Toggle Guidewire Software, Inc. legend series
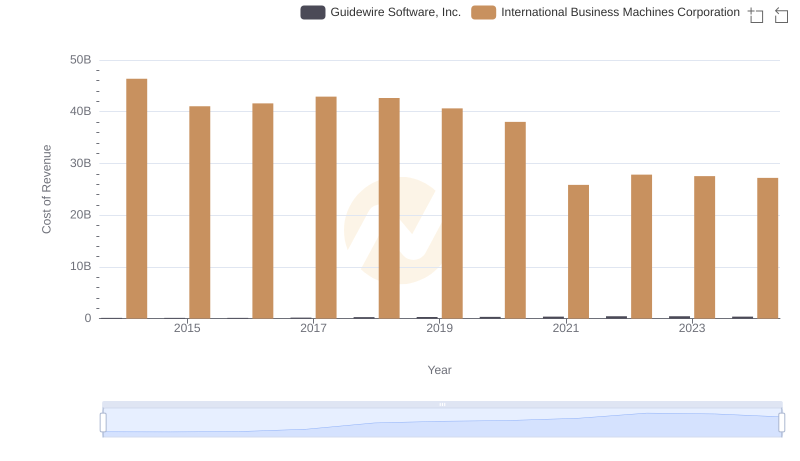The height and width of the screenshot is (461, 800). (x=381, y=12)
